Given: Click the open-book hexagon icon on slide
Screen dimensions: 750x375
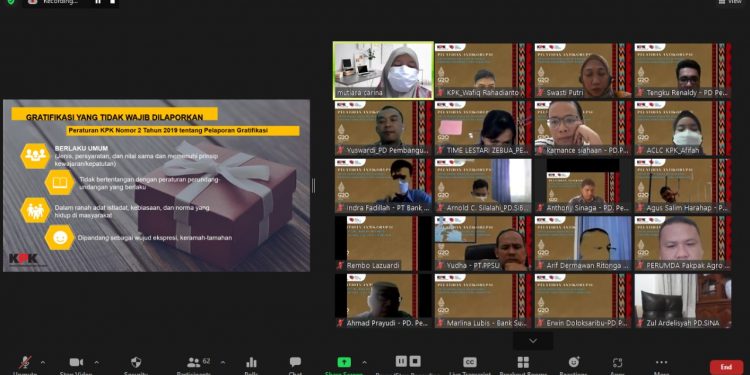Looking at the screenshot, I should coord(60,183).
